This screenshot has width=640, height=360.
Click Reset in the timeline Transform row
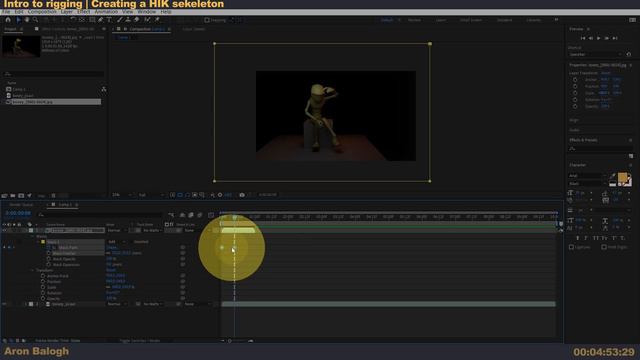pyautogui.click(x=111, y=270)
